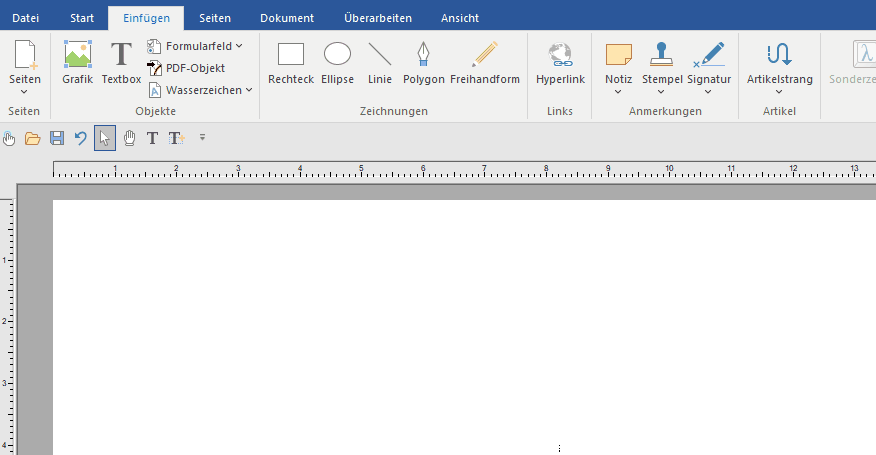Open a file via folder icon
The width and height of the screenshot is (876, 455).
(32, 138)
